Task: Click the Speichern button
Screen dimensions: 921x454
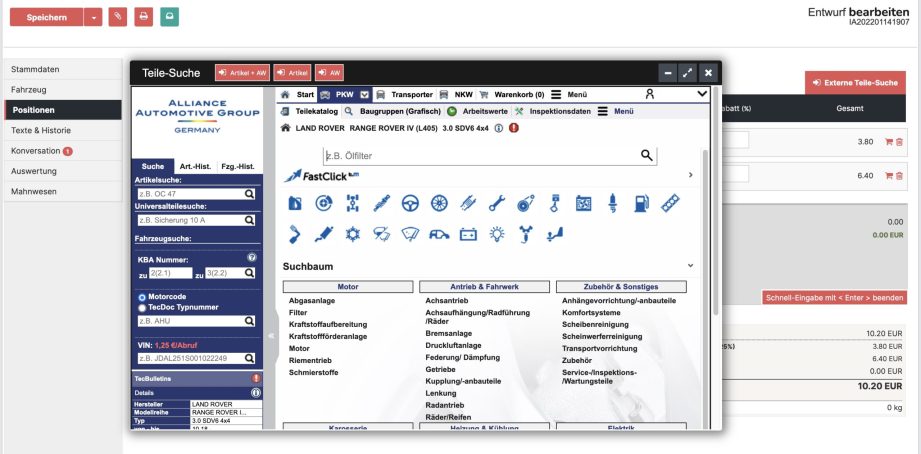Action: [x=46, y=17]
